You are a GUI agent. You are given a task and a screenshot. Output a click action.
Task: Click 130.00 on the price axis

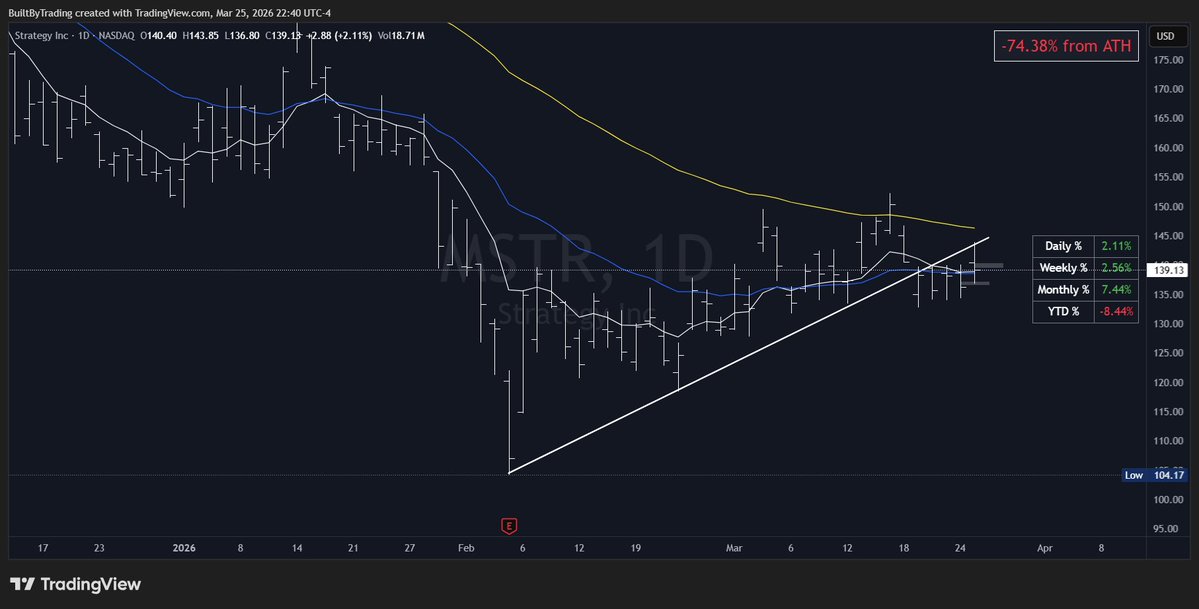click(x=1166, y=324)
